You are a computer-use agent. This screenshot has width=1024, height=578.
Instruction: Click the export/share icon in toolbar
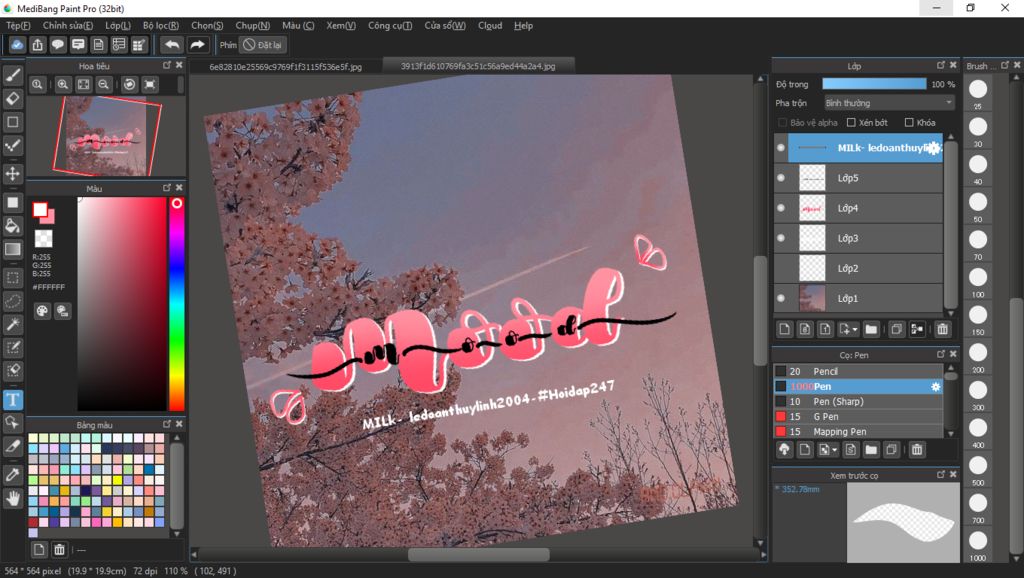click(38, 44)
